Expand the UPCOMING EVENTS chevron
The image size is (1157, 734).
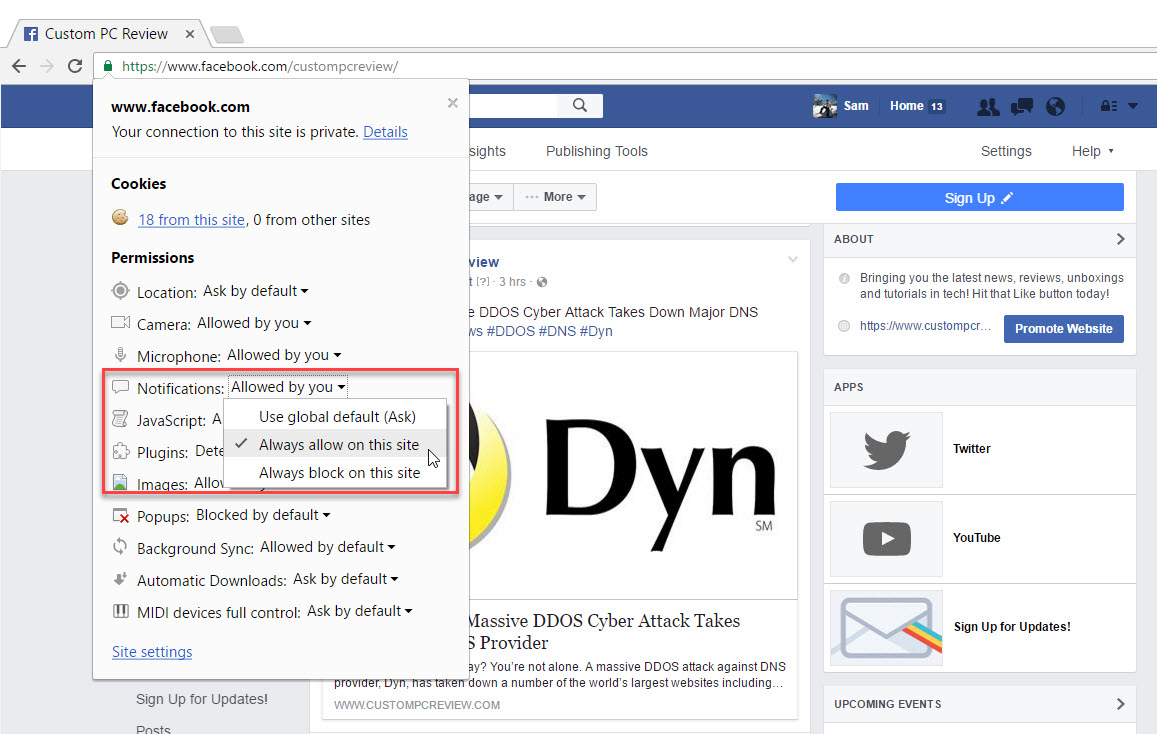click(x=1120, y=704)
